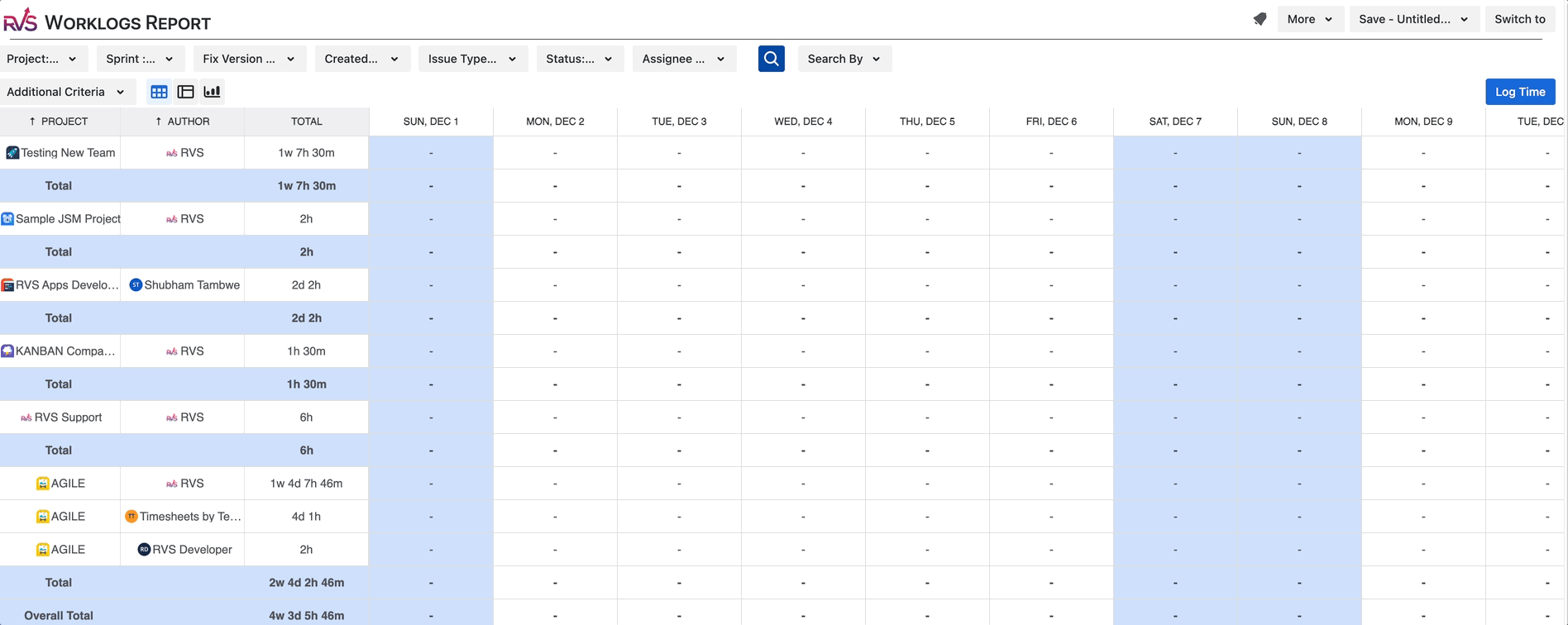Sort by Project column header
1568x625 pixels.
[x=59, y=122]
